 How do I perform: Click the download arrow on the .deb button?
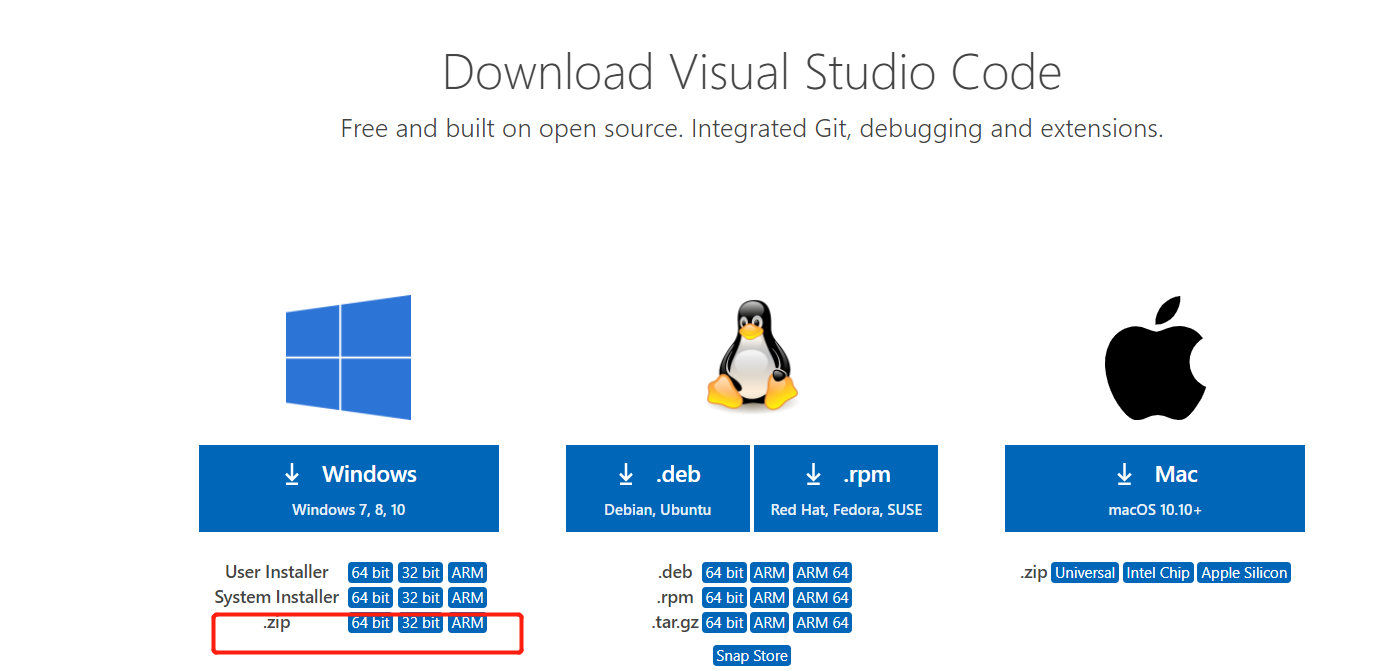626,473
